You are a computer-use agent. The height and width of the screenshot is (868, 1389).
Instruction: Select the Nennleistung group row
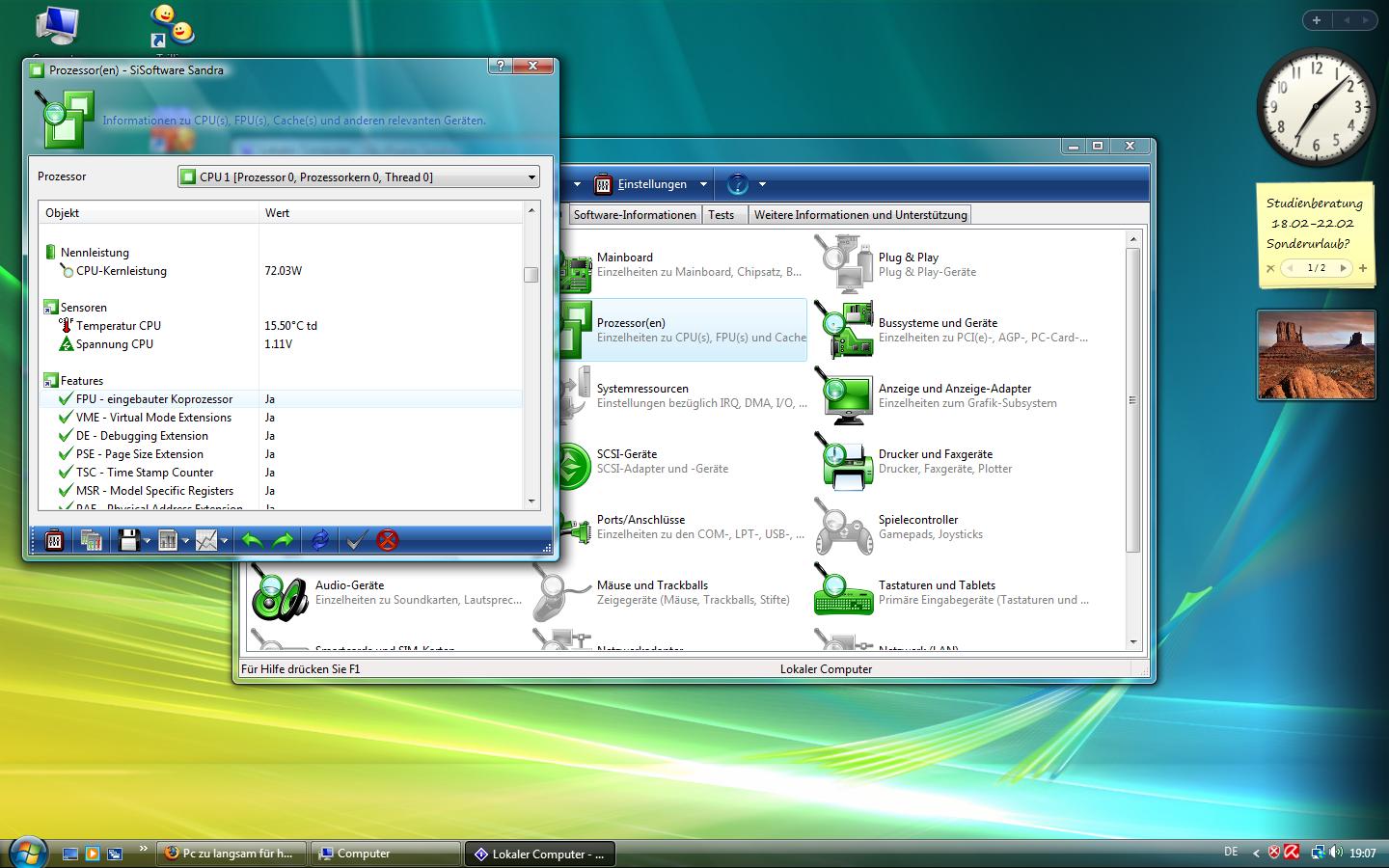point(281,253)
